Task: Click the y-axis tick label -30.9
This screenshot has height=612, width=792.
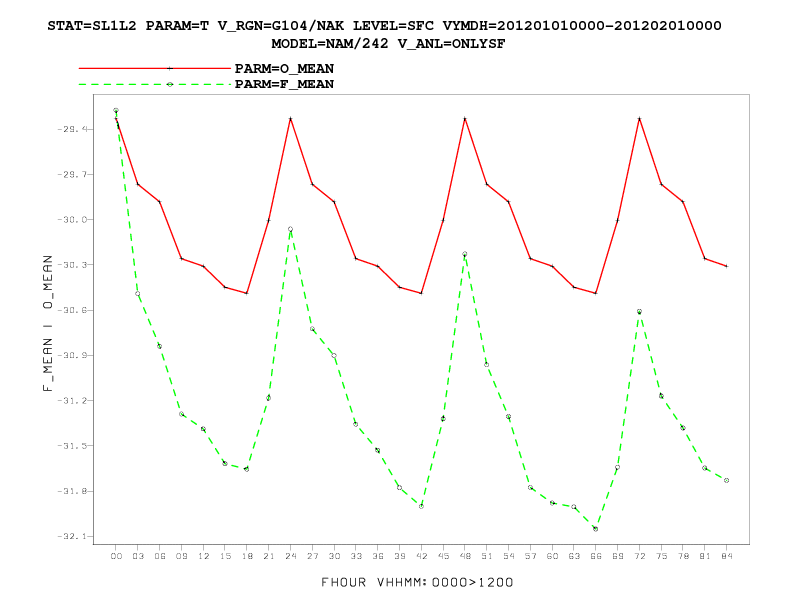Action: pyautogui.click(x=71, y=355)
